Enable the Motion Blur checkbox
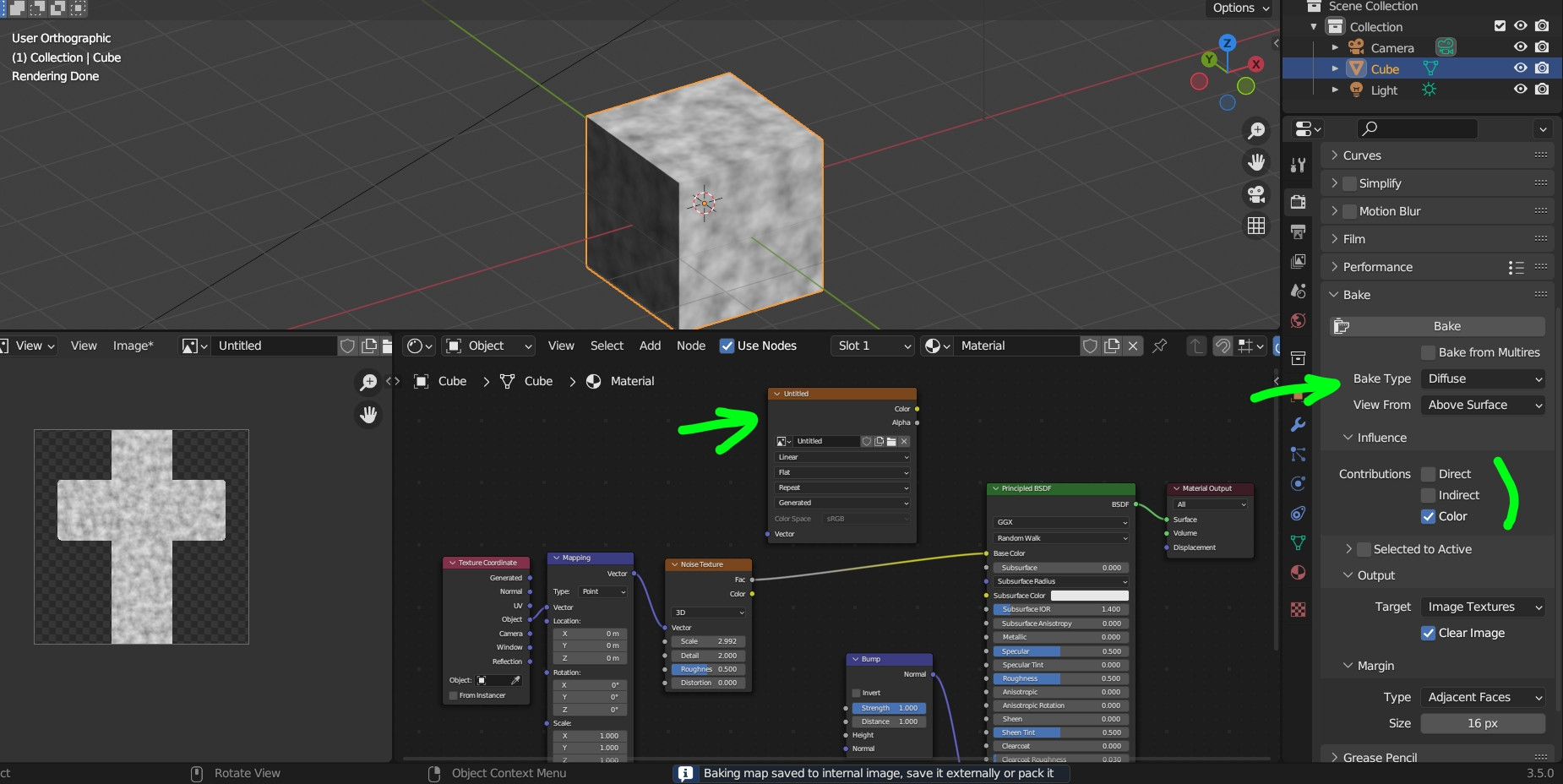This screenshot has height=784, width=1563. 1349,211
